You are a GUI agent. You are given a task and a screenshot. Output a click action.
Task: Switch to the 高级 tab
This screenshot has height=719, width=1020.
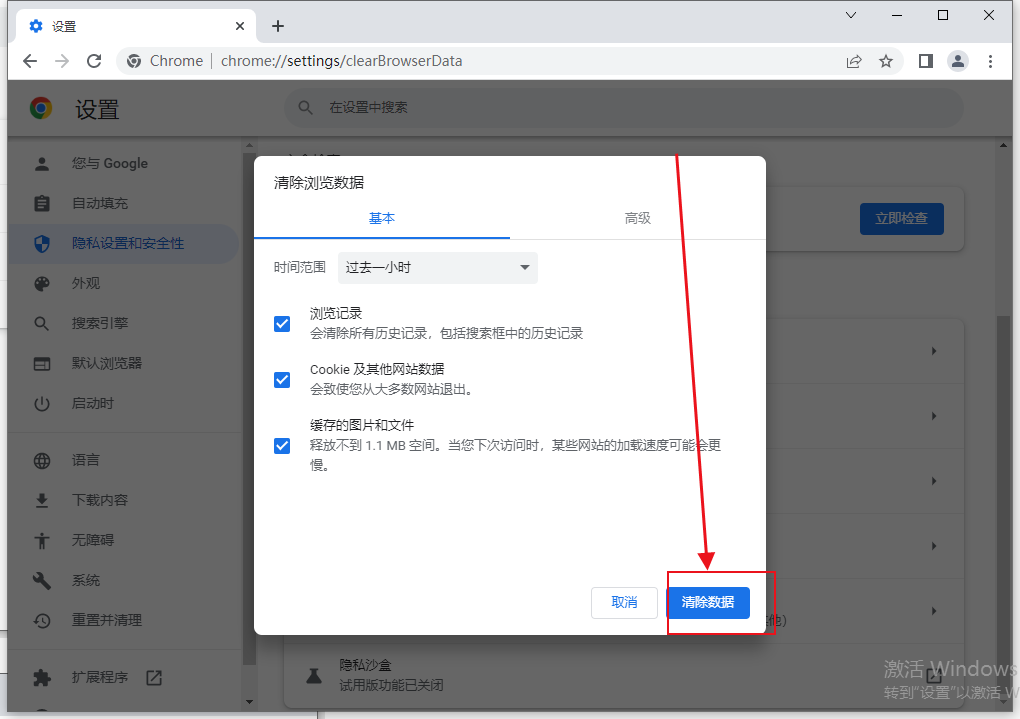point(638,219)
